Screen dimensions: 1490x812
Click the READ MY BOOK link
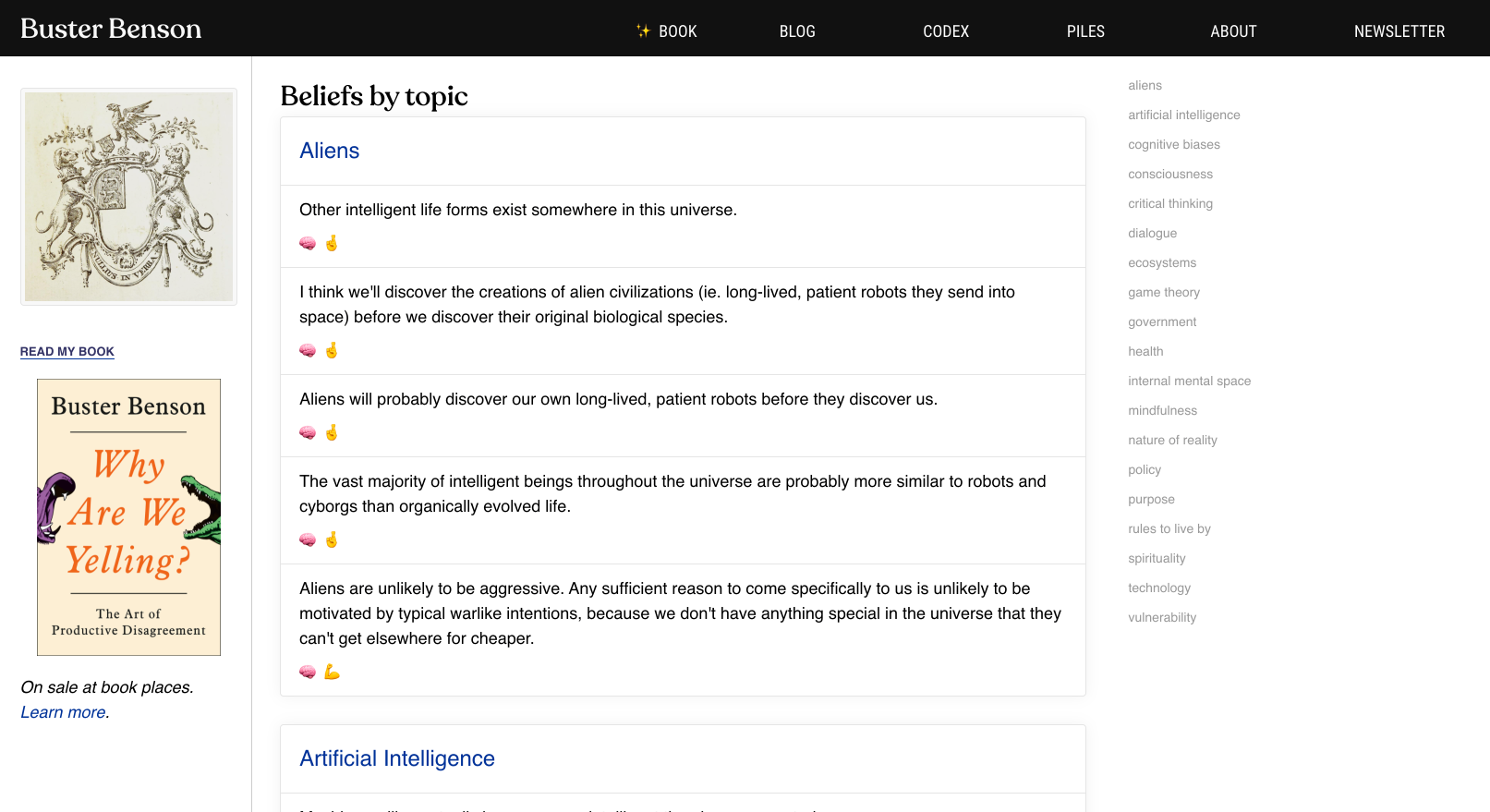click(x=67, y=352)
